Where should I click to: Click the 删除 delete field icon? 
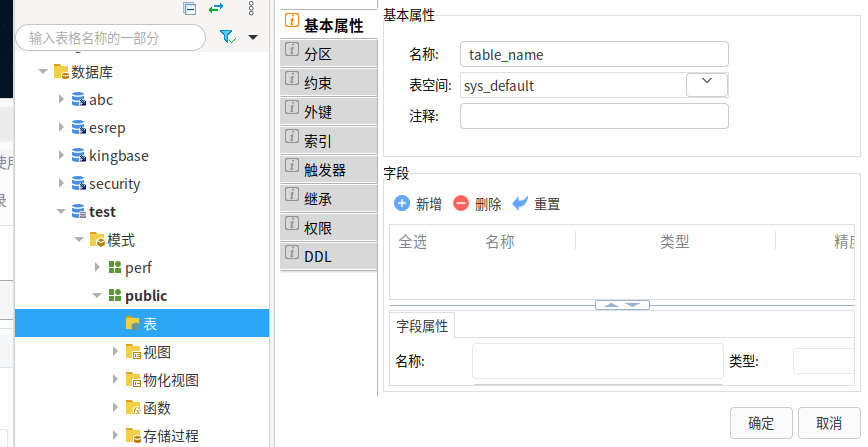coord(461,203)
